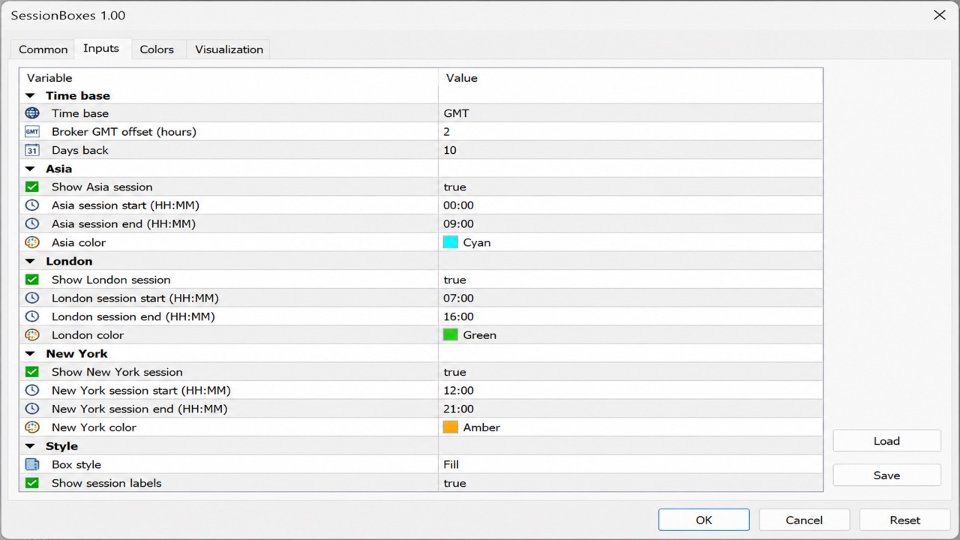
Task: Select the Show New York session true value
Action: (630, 372)
